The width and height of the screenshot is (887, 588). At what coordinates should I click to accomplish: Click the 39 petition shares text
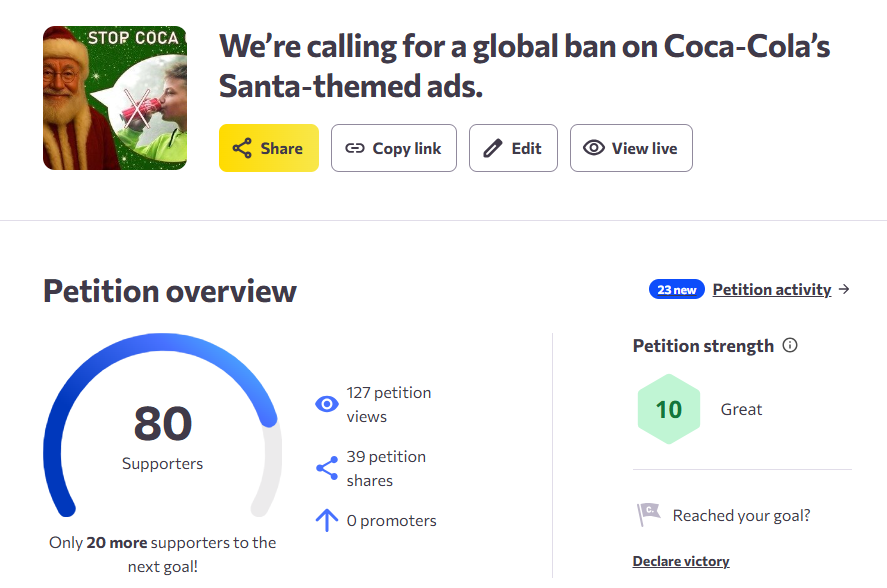click(386, 468)
